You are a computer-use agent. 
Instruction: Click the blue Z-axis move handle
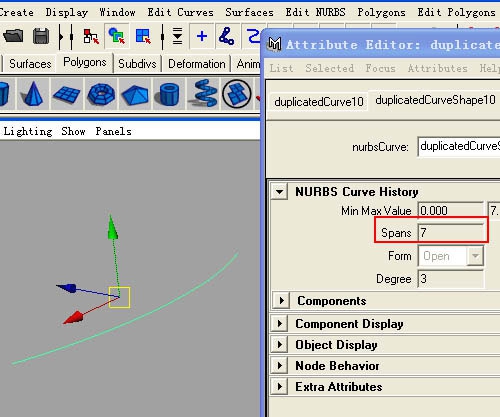[67, 288]
